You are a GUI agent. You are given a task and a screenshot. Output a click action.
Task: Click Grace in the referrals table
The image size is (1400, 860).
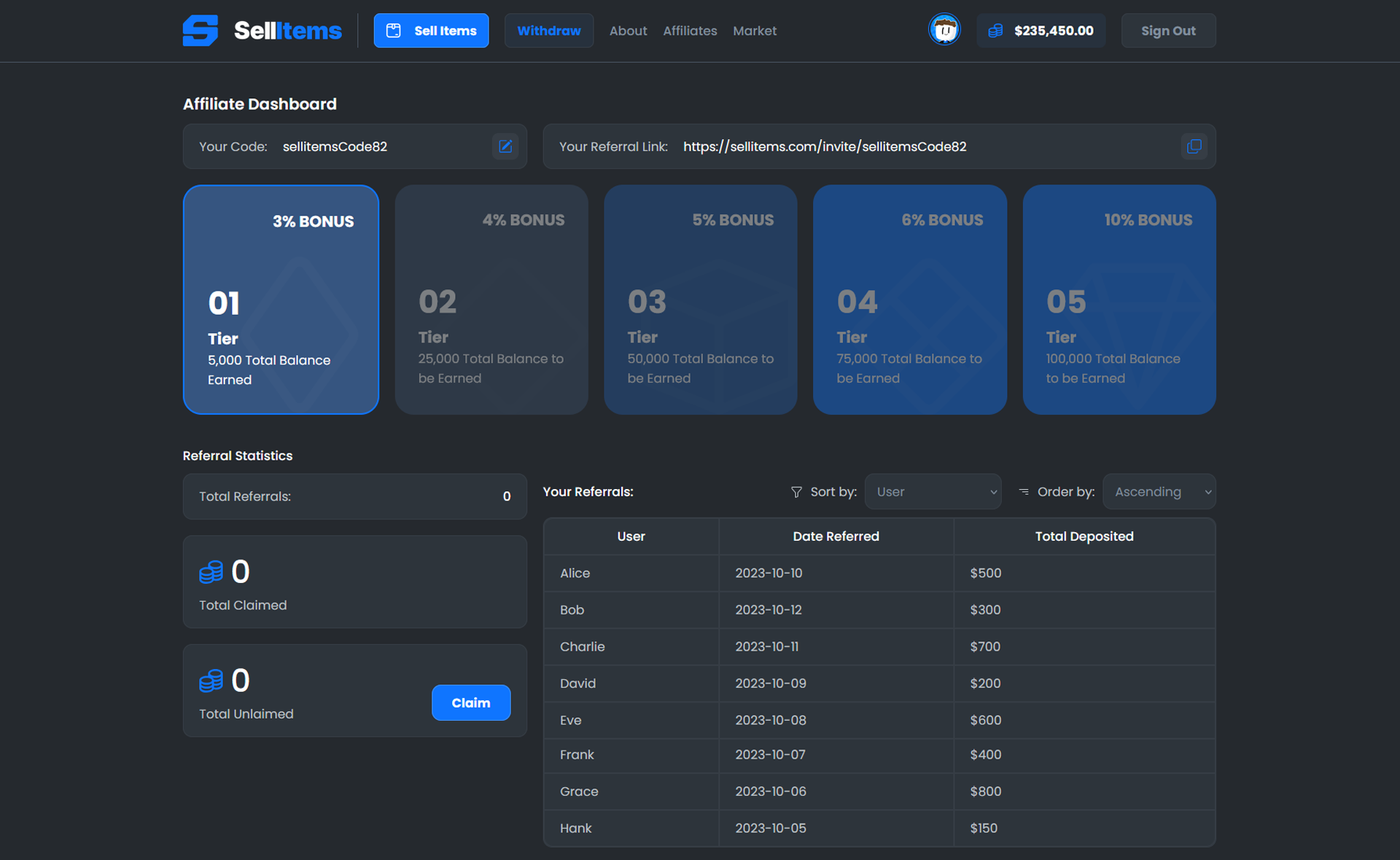[x=579, y=791]
